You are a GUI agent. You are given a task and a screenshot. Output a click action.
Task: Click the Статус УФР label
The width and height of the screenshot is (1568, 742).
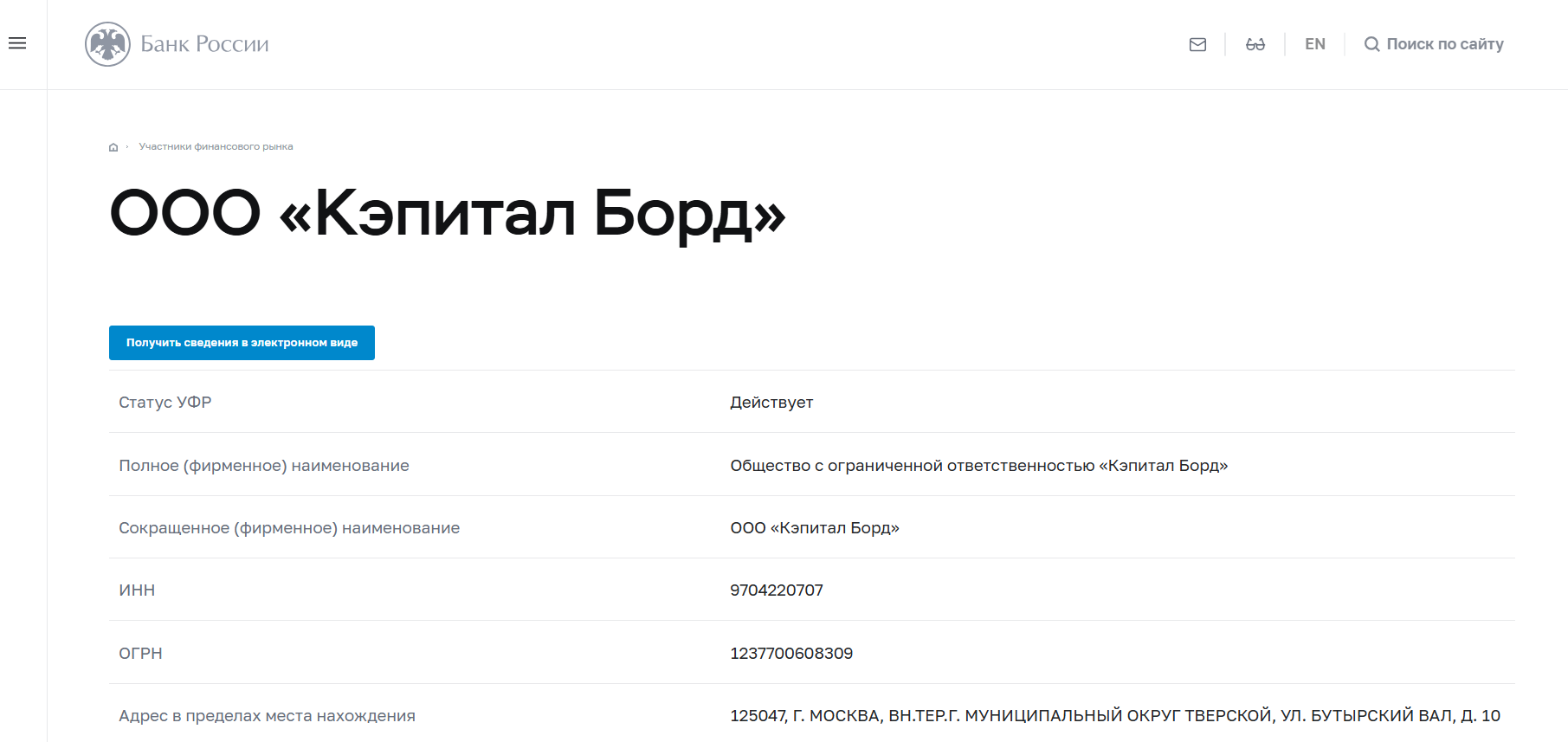165,403
